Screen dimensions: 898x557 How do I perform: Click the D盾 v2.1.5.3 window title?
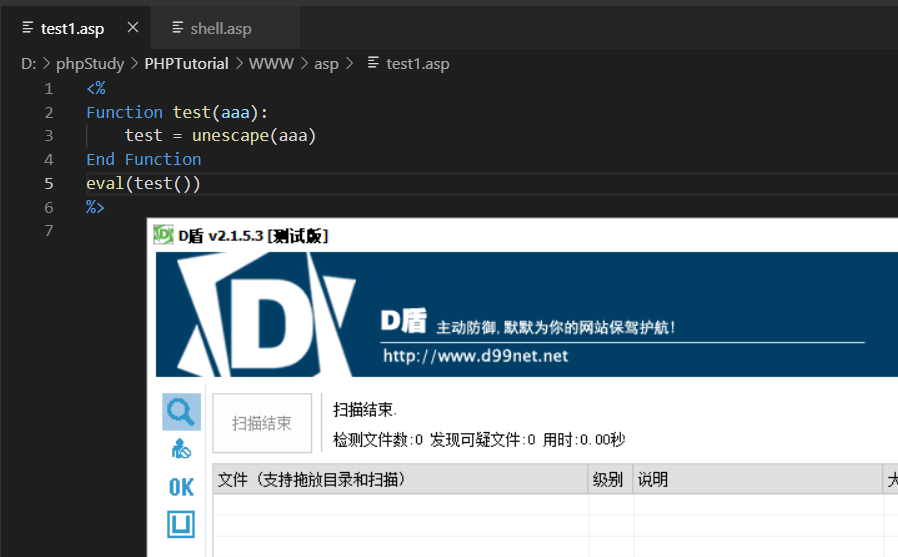tap(253, 236)
